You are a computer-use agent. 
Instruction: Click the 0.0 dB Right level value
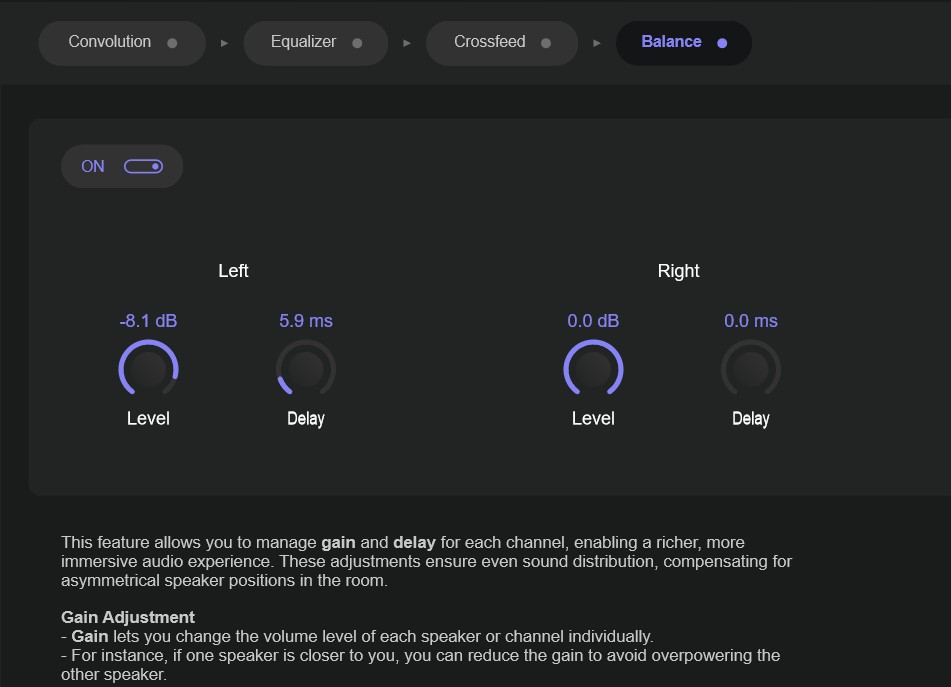(593, 321)
